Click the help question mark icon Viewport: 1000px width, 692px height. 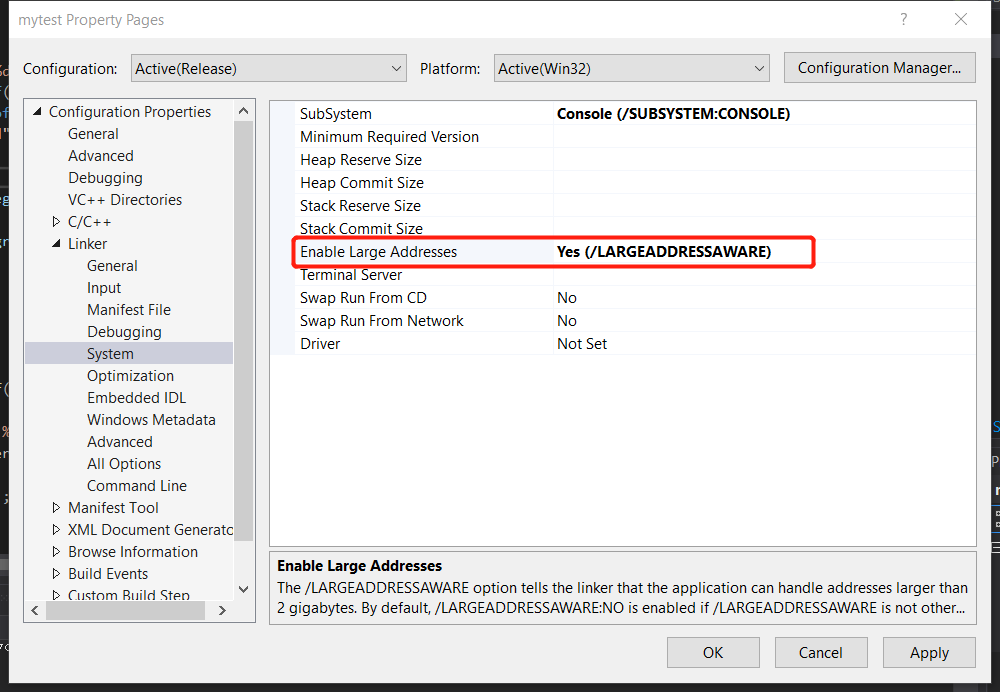903,19
